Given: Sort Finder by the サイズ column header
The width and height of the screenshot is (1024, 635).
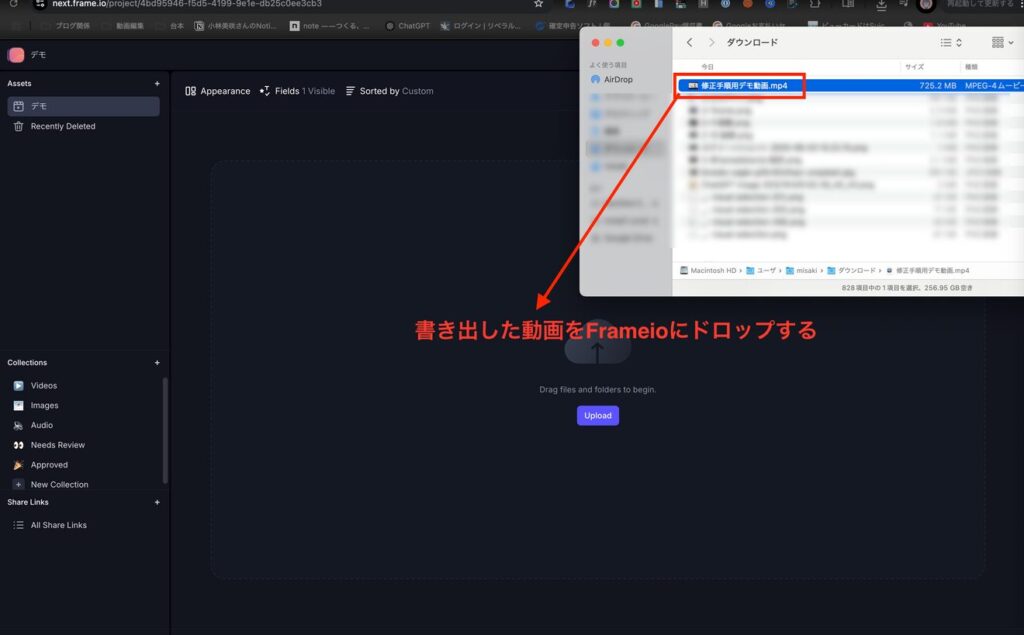Looking at the screenshot, I should coord(914,67).
